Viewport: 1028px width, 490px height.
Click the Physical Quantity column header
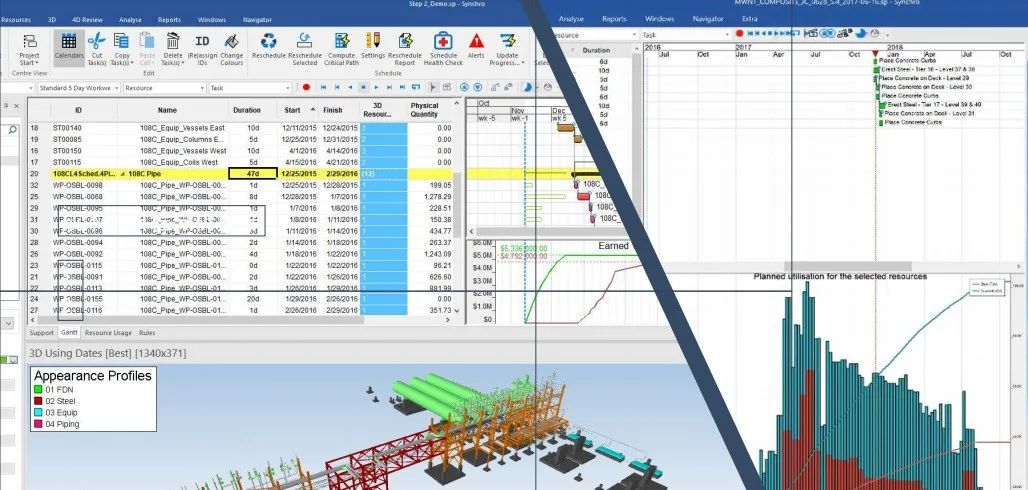424,110
